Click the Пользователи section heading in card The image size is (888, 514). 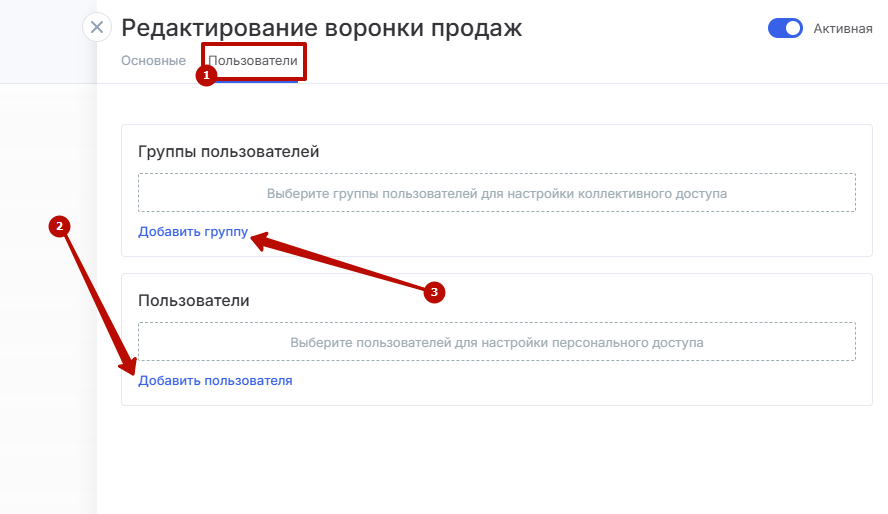(193, 300)
